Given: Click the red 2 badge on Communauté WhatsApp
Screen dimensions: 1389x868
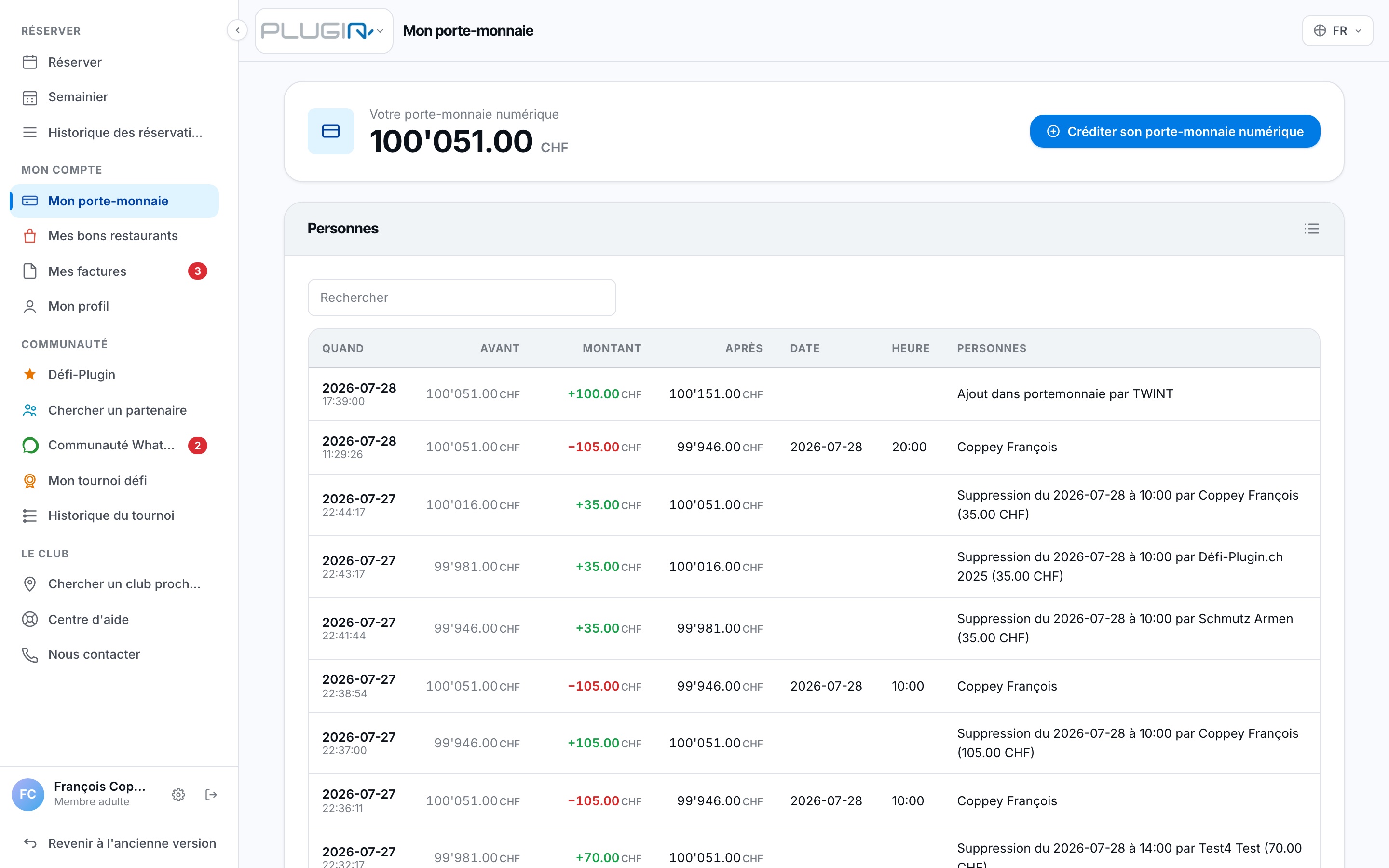Looking at the screenshot, I should pos(197,446).
